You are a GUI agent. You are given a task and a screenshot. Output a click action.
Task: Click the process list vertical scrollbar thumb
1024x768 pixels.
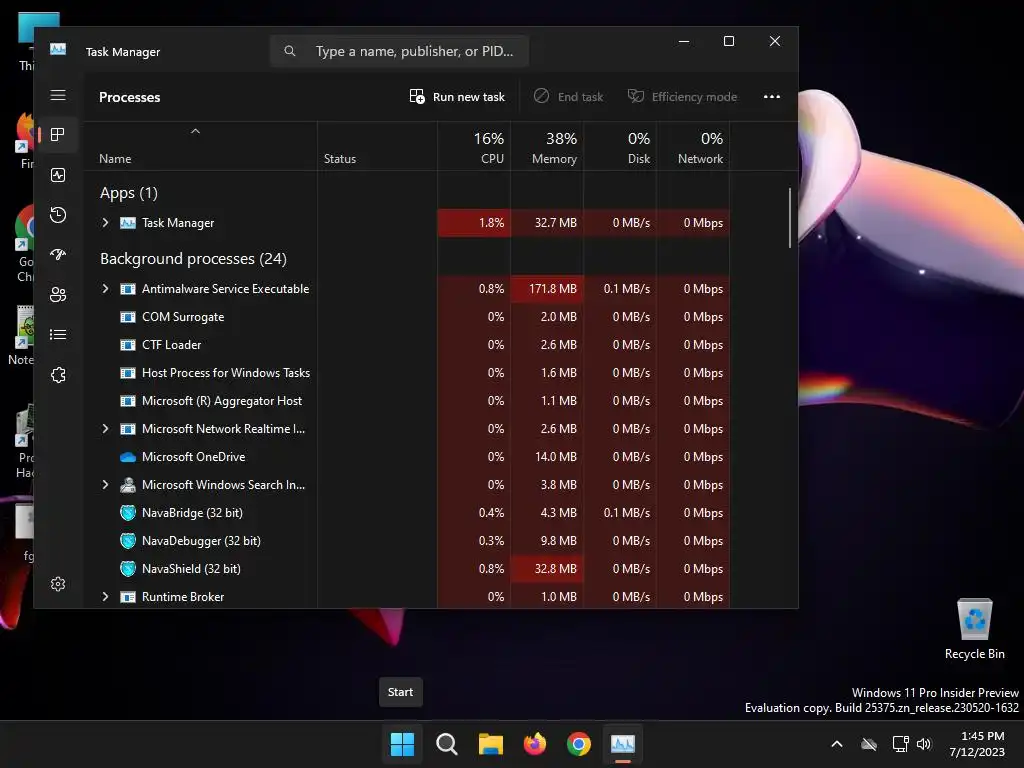pos(790,218)
